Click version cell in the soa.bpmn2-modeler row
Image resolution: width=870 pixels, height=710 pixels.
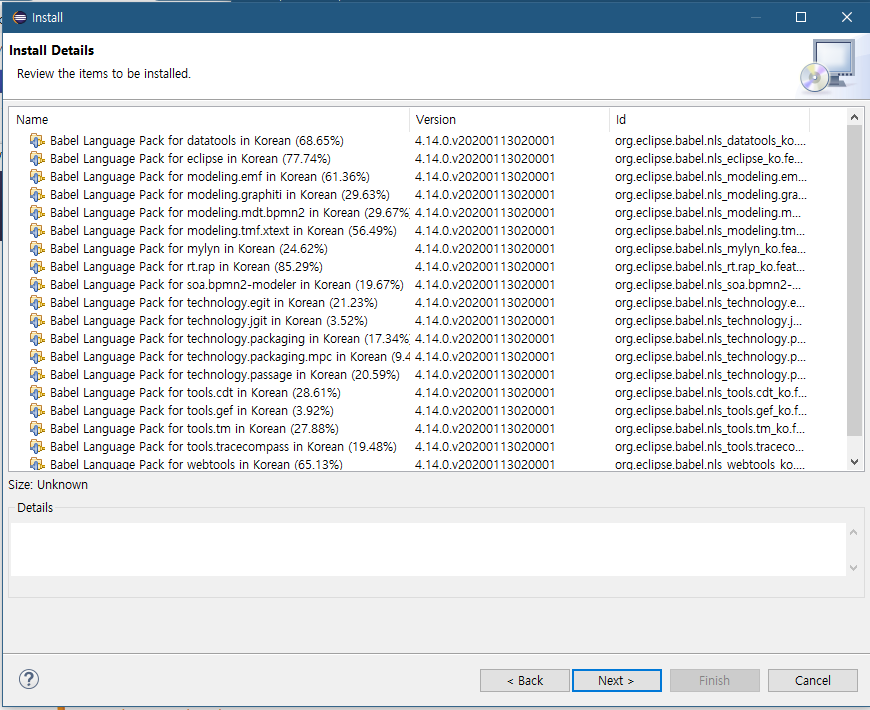pos(485,285)
